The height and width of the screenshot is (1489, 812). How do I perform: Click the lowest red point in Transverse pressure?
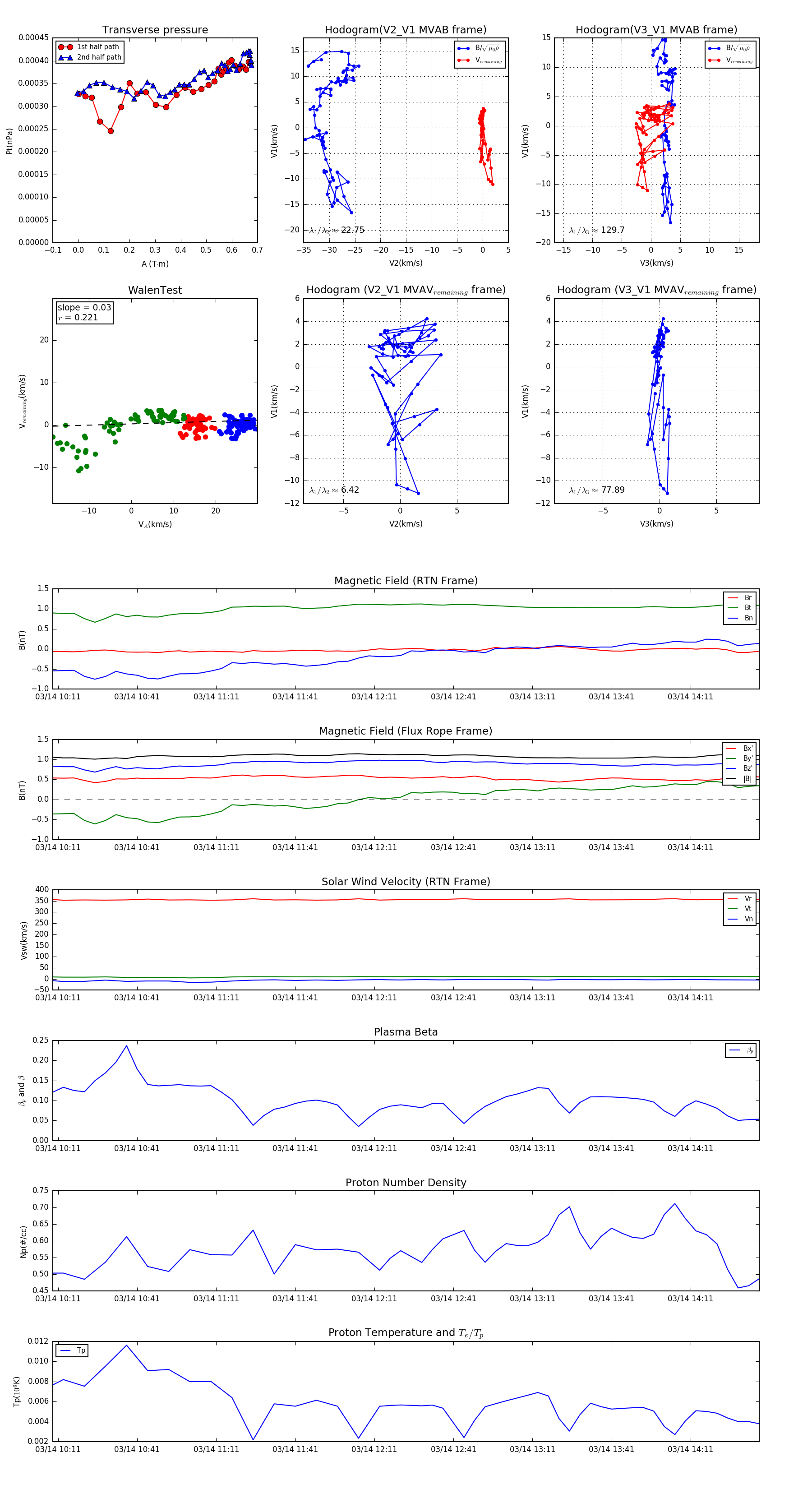click(111, 131)
